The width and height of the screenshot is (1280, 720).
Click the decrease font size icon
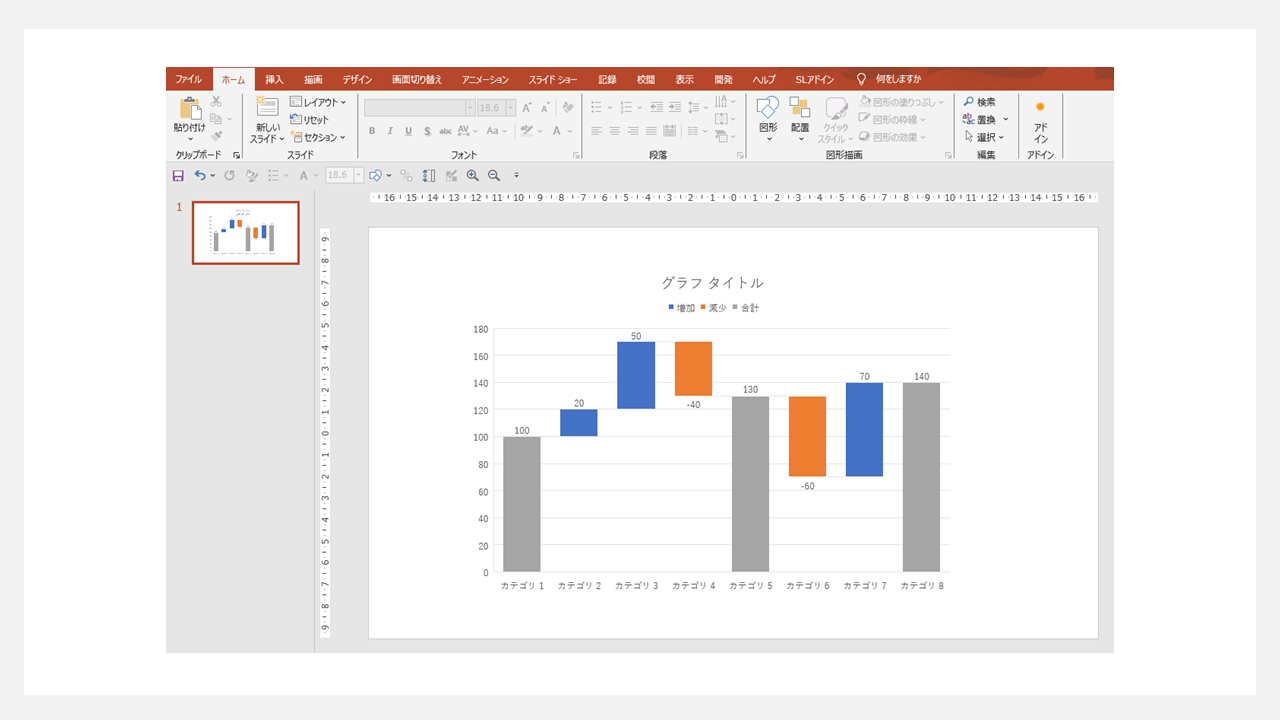point(545,107)
